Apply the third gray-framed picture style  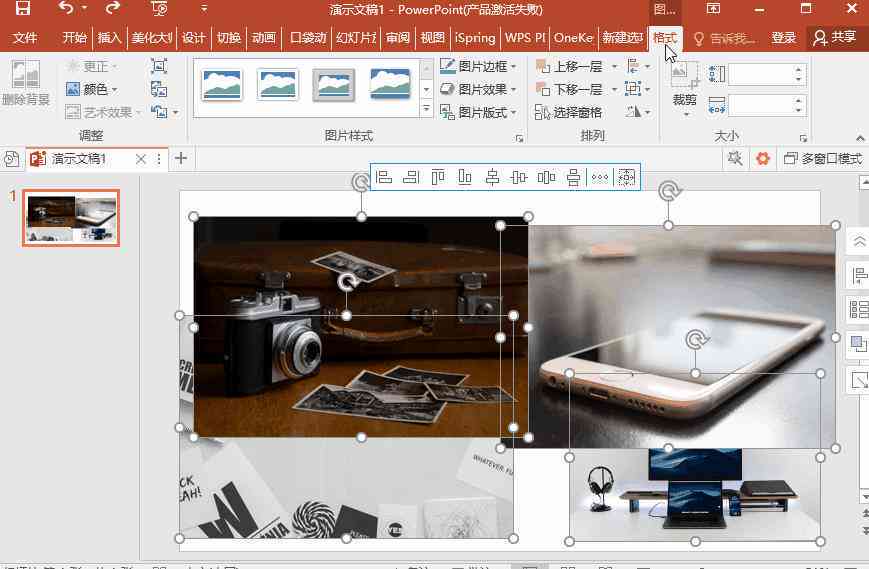coord(334,85)
